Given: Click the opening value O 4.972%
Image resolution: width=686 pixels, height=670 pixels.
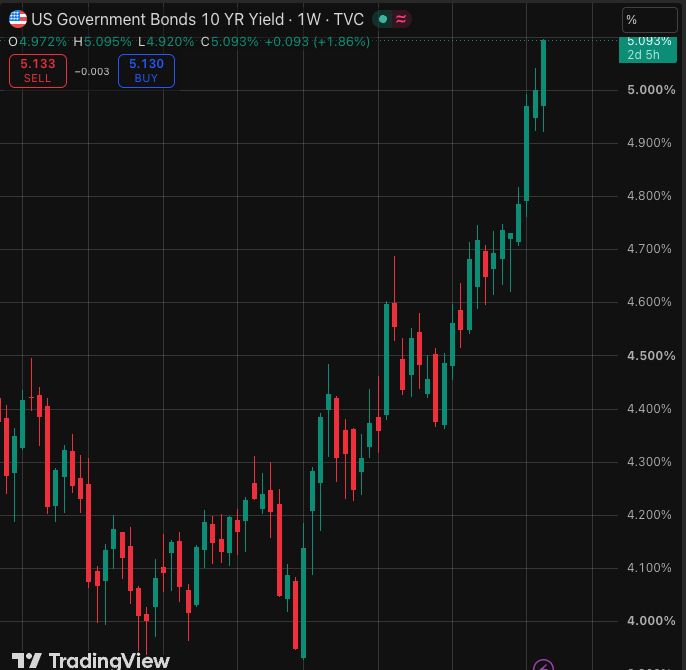Looking at the screenshot, I should pos(38,42).
